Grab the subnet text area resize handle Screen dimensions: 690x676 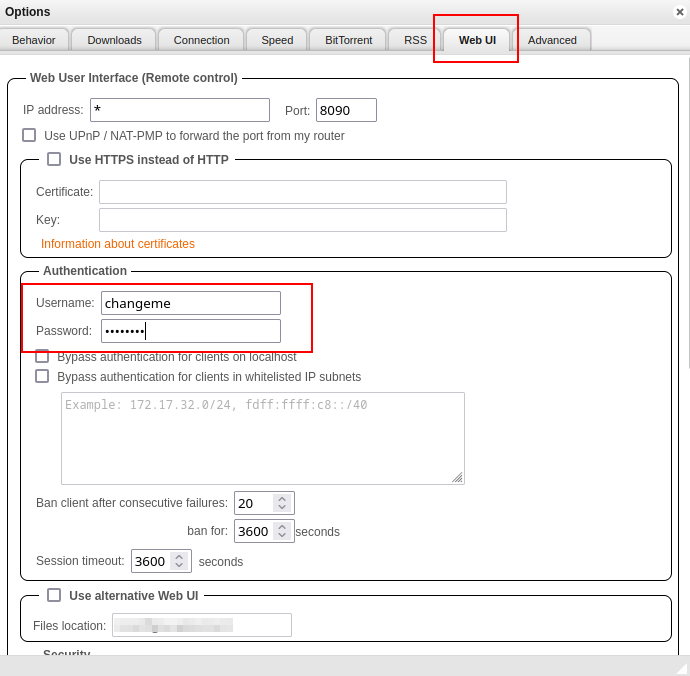pos(458,478)
